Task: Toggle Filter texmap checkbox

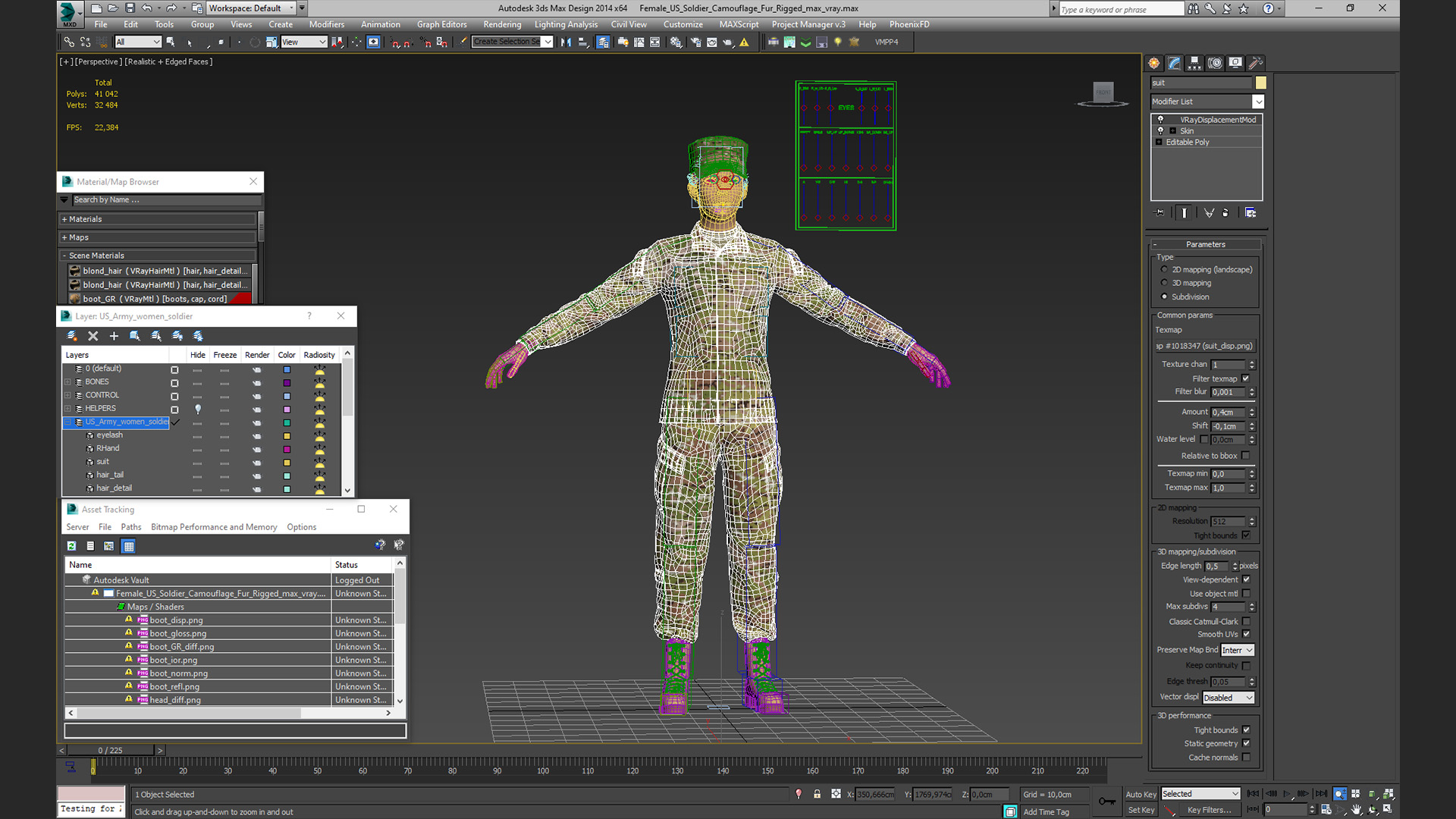Action: coord(1245,378)
